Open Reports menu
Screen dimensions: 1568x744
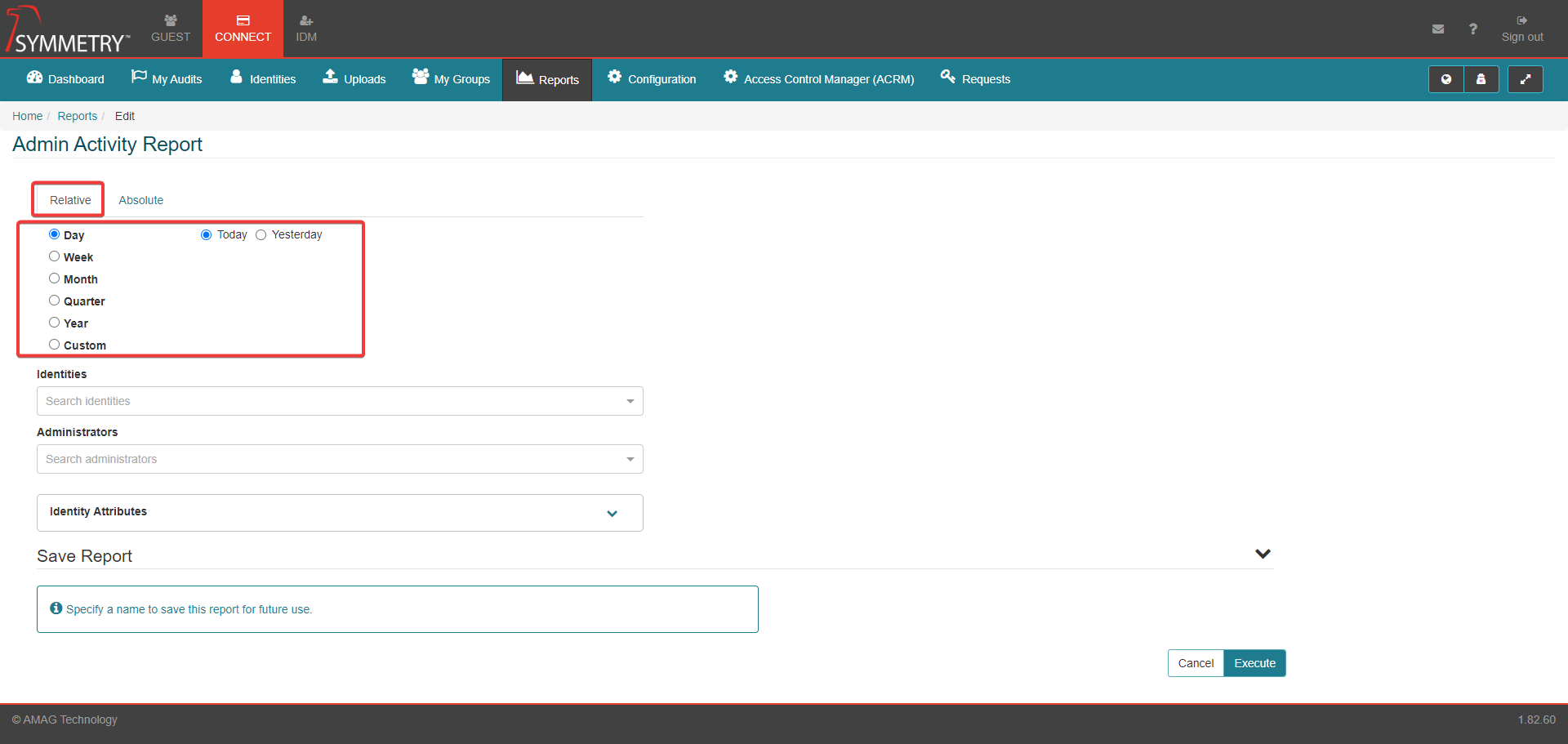[x=547, y=79]
